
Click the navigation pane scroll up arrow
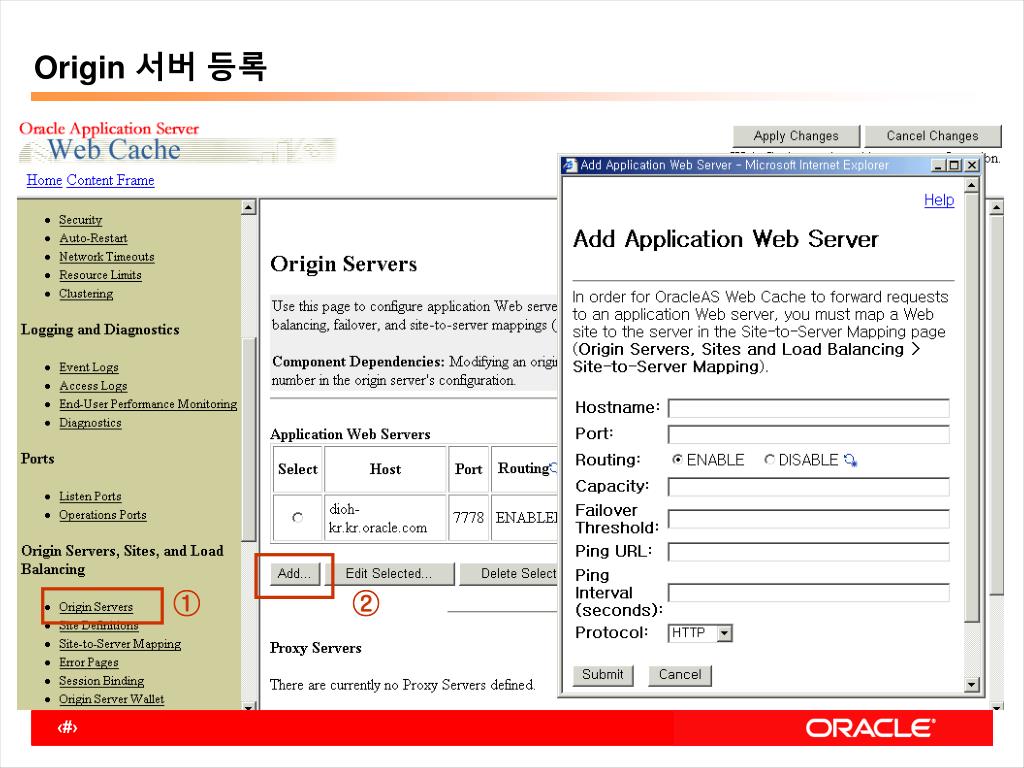(x=248, y=208)
